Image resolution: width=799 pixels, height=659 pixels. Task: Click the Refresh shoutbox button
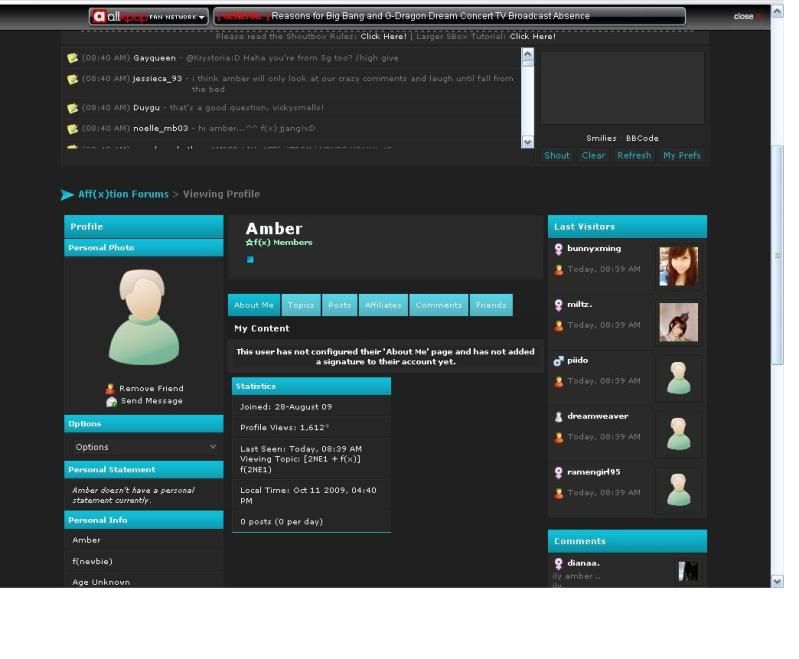click(x=634, y=156)
